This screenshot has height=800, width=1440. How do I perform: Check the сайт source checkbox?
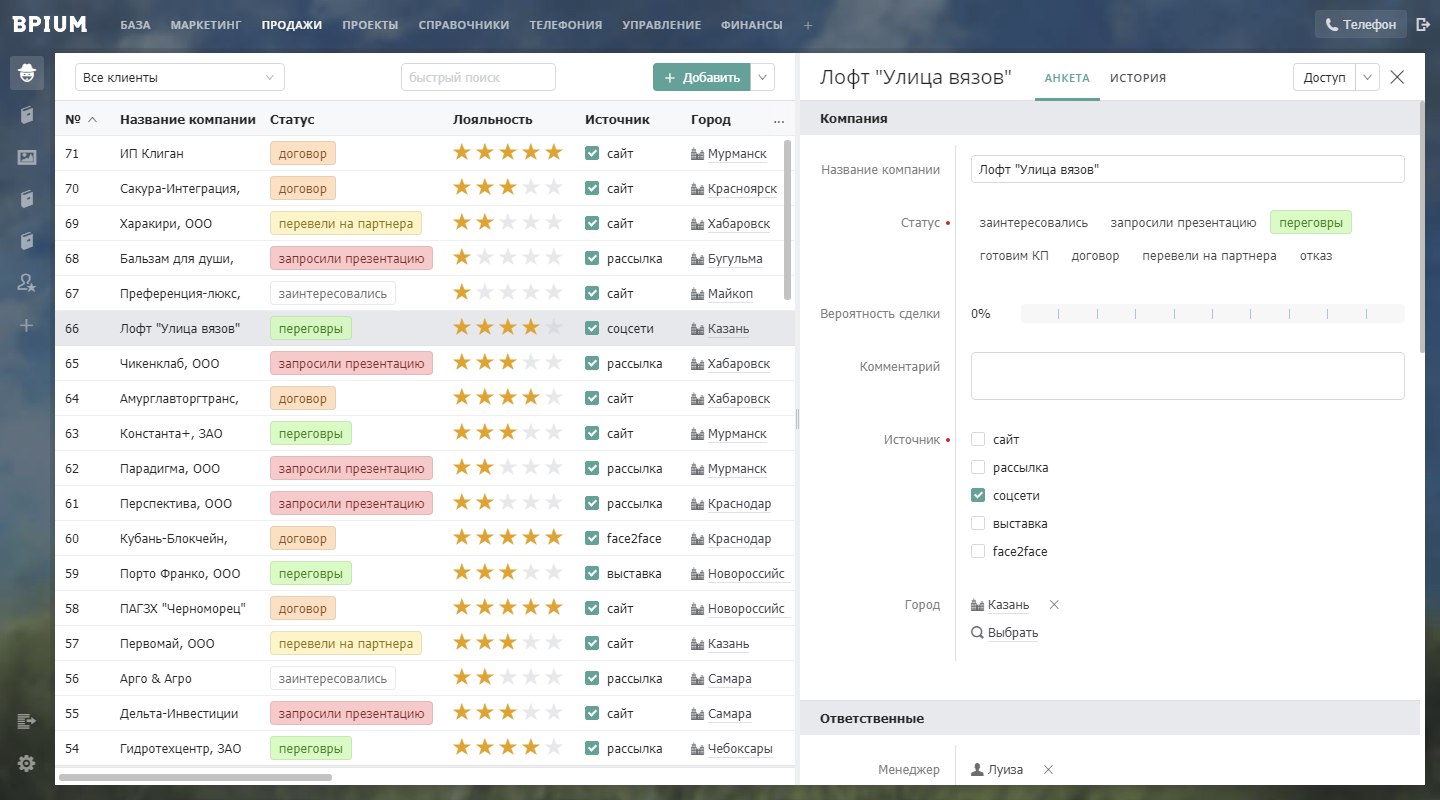click(x=978, y=439)
